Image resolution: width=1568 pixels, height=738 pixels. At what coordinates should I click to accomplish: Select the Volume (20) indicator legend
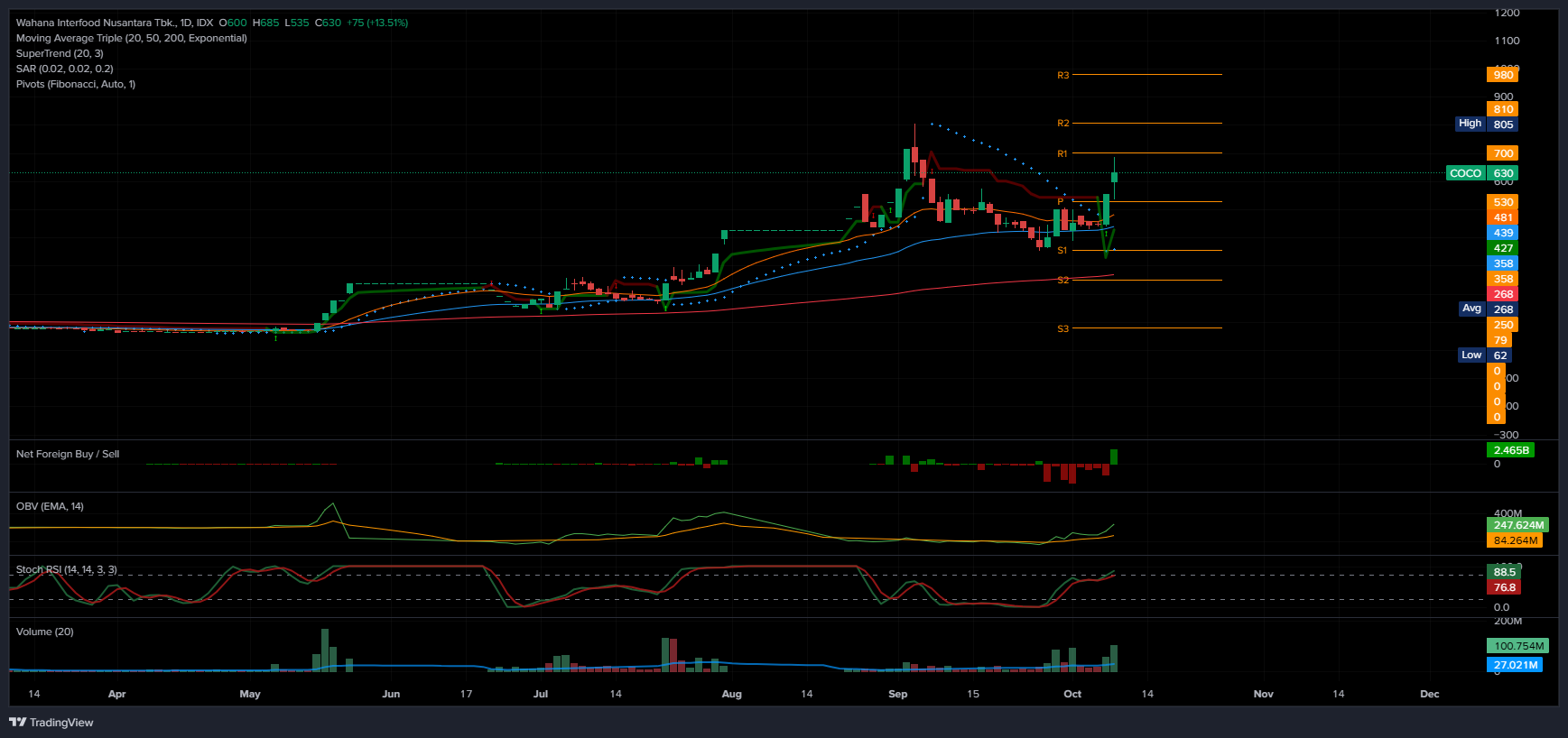point(45,632)
